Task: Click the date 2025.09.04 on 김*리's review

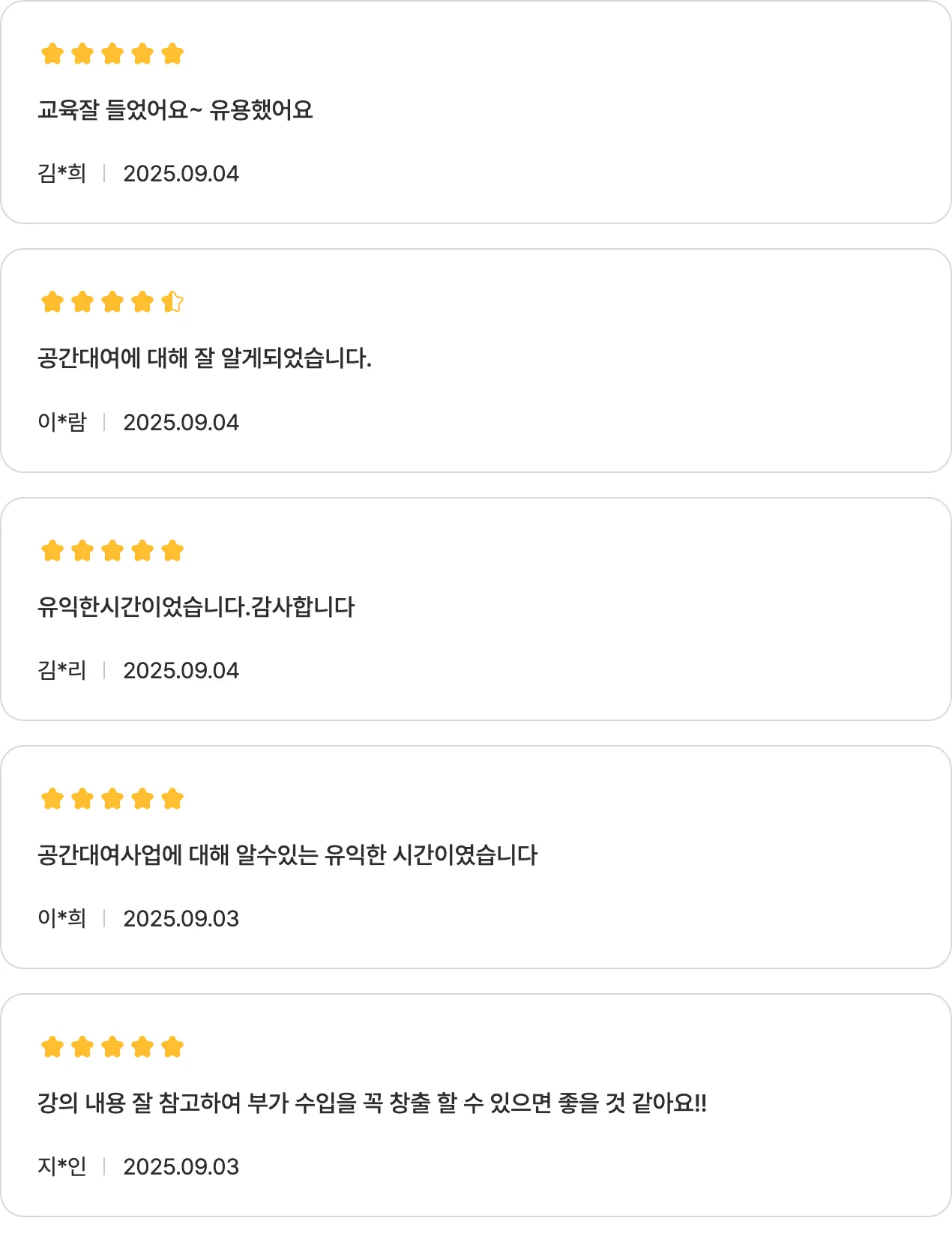Action: coord(181,670)
